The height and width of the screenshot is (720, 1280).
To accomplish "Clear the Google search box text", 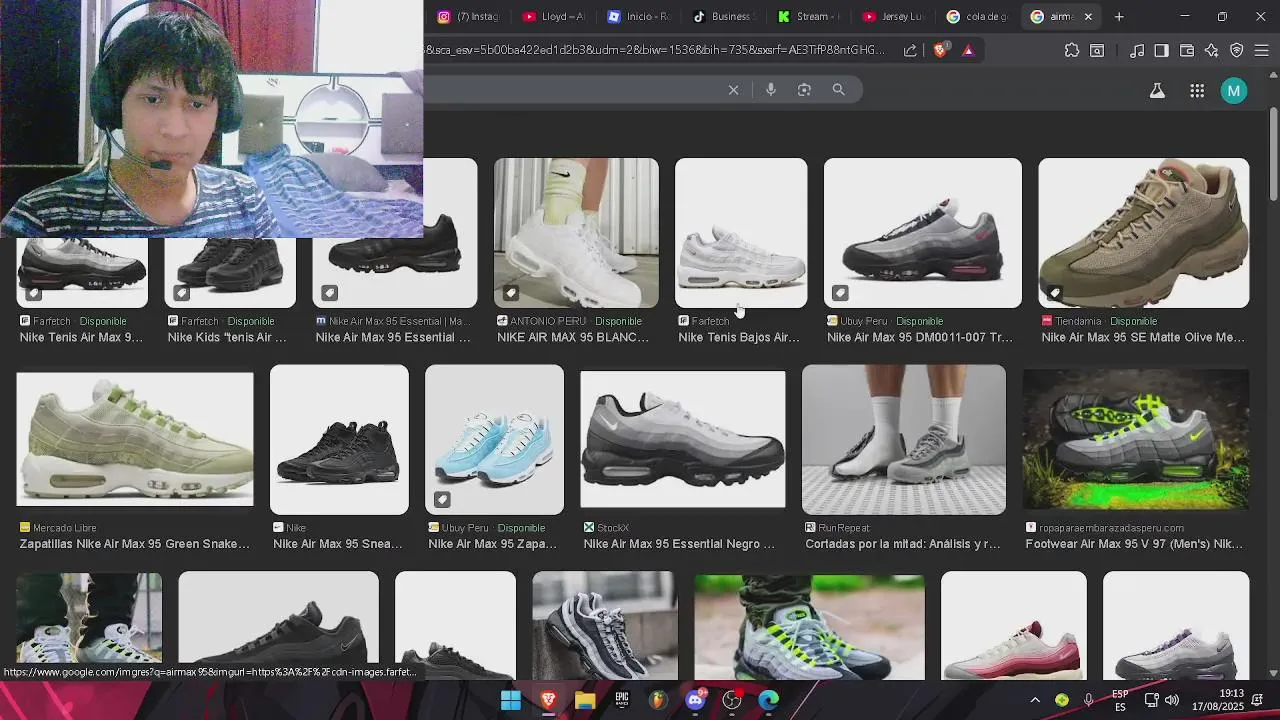I will [733, 90].
